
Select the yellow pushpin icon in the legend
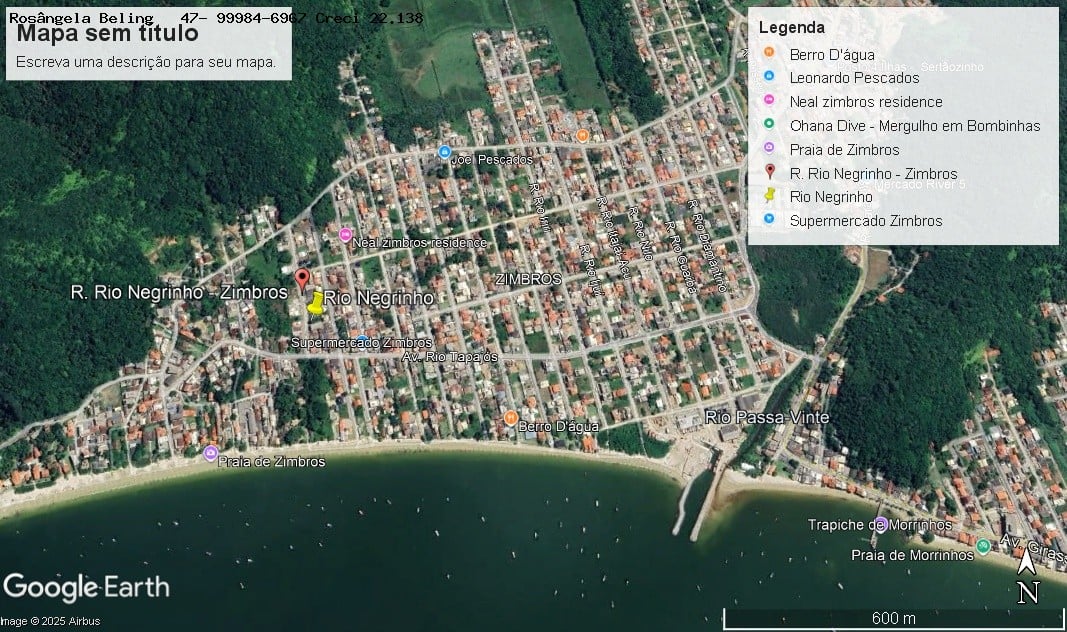coord(770,195)
